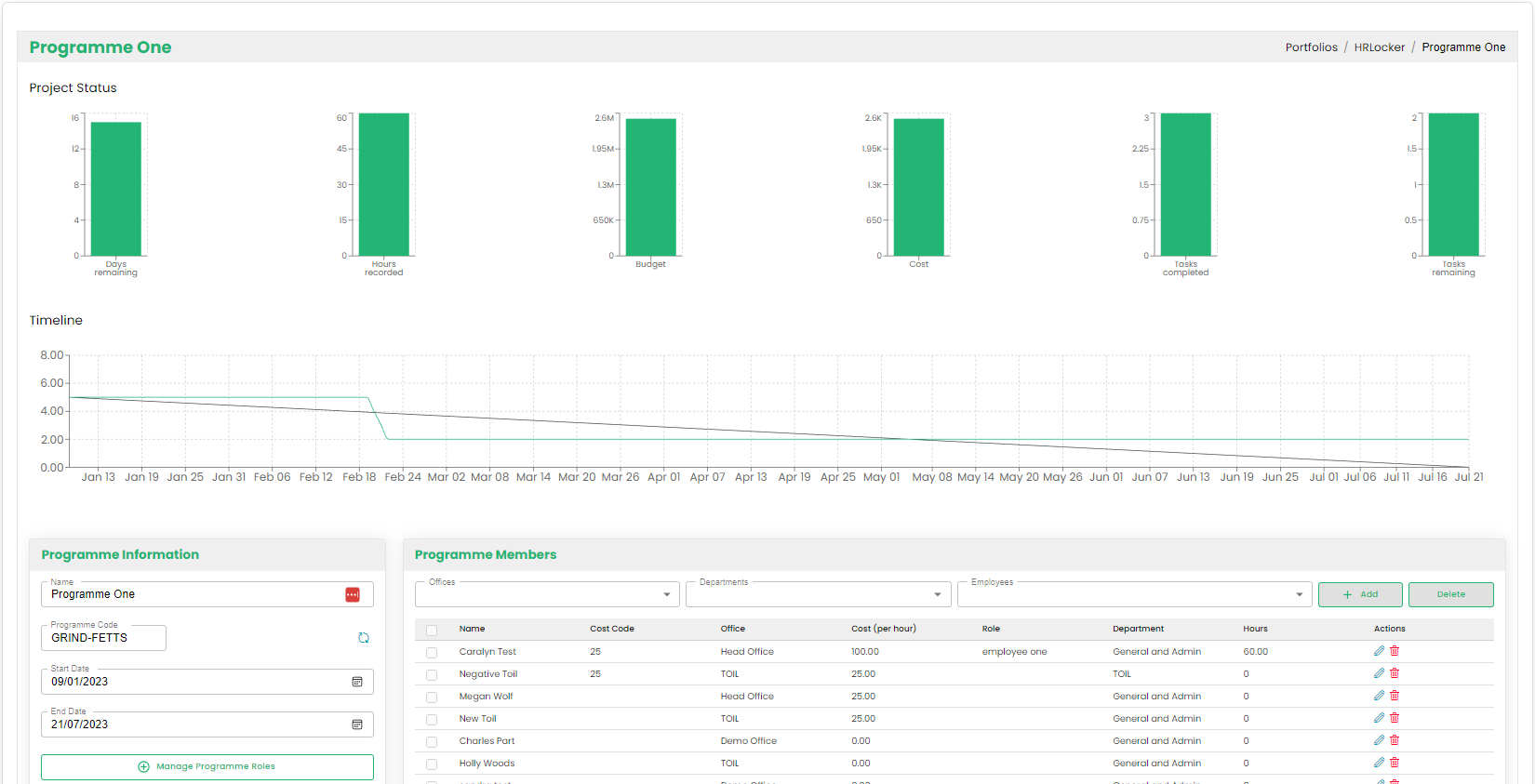Click the Hours recorded green bar
Screen dimensions: 1535x784
tap(384, 184)
